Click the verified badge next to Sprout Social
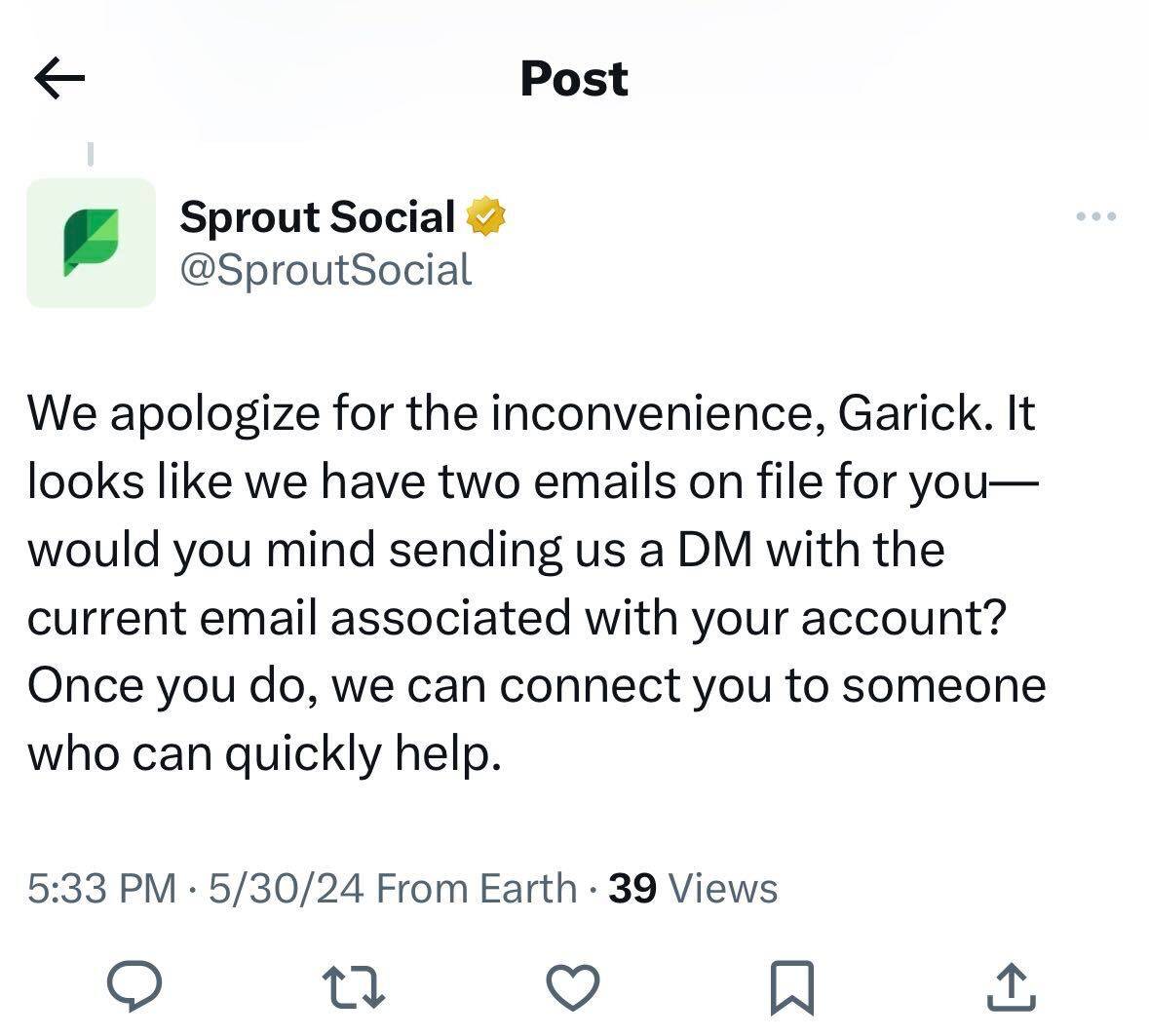 (x=485, y=216)
